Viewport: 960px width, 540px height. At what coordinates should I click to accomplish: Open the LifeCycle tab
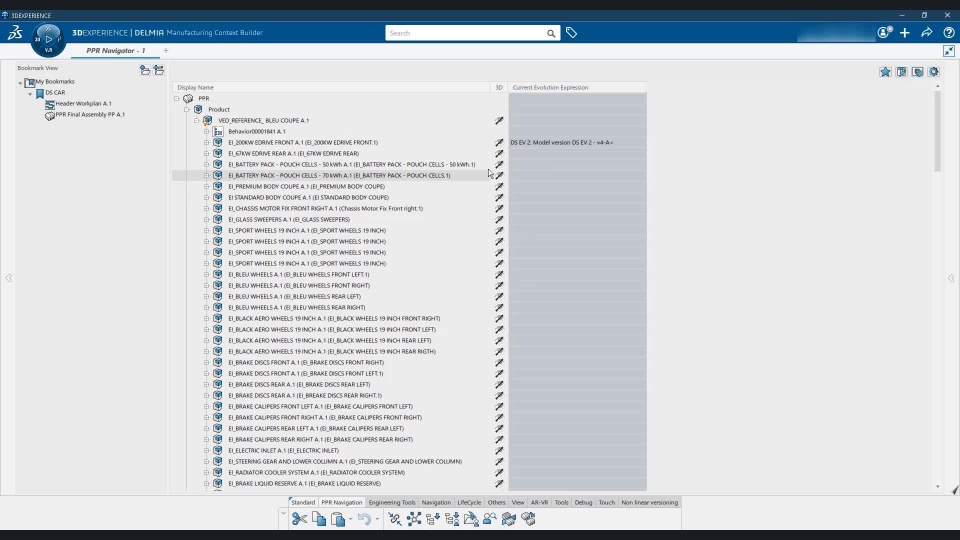(x=470, y=503)
